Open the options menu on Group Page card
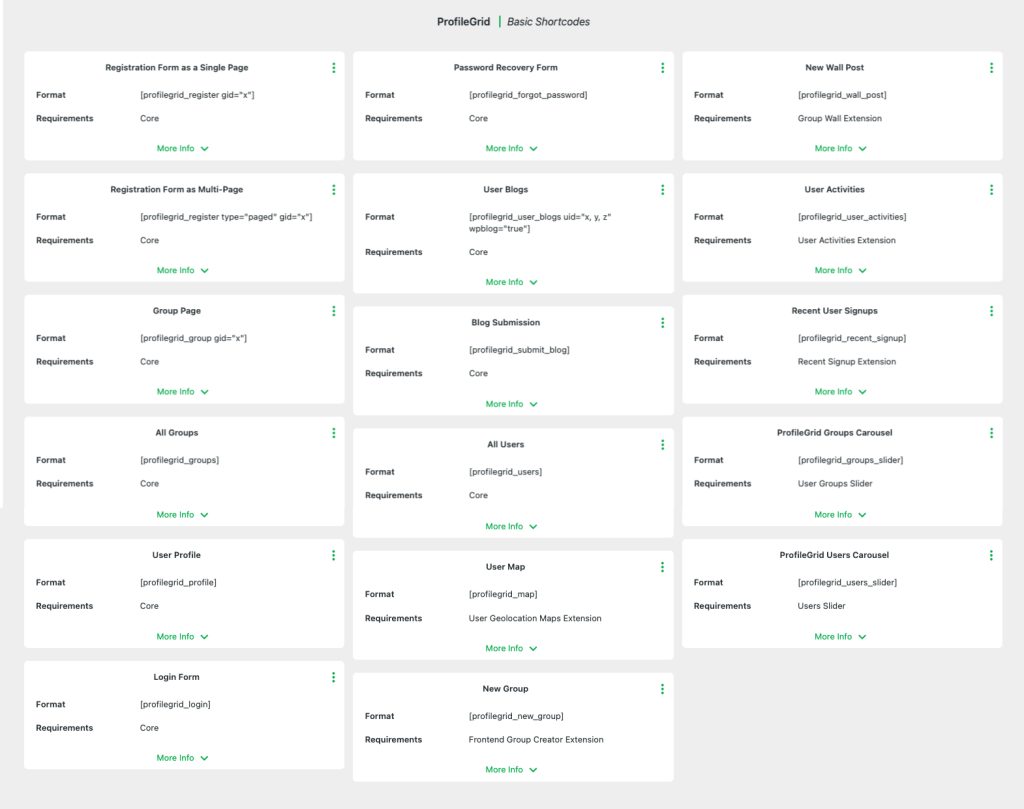The height and width of the screenshot is (809, 1024). (333, 311)
